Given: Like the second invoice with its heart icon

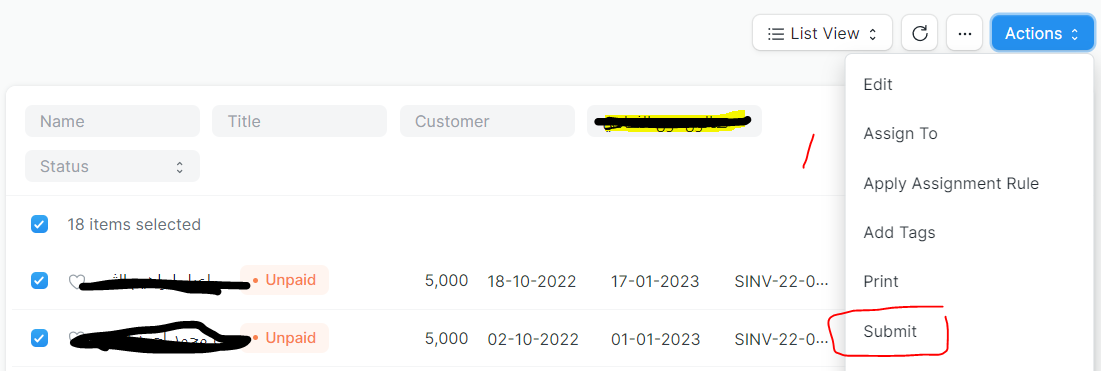Looking at the screenshot, I should (76, 339).
